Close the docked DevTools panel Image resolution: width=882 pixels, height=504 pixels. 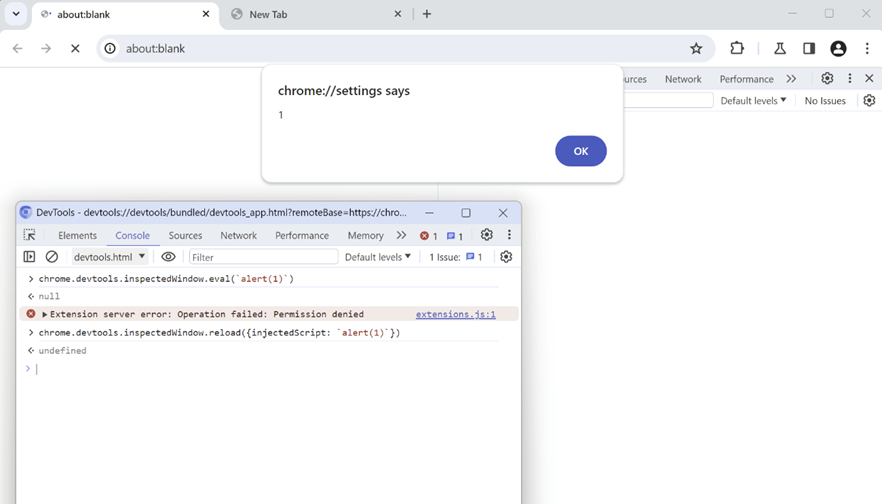tap(869, 78)
